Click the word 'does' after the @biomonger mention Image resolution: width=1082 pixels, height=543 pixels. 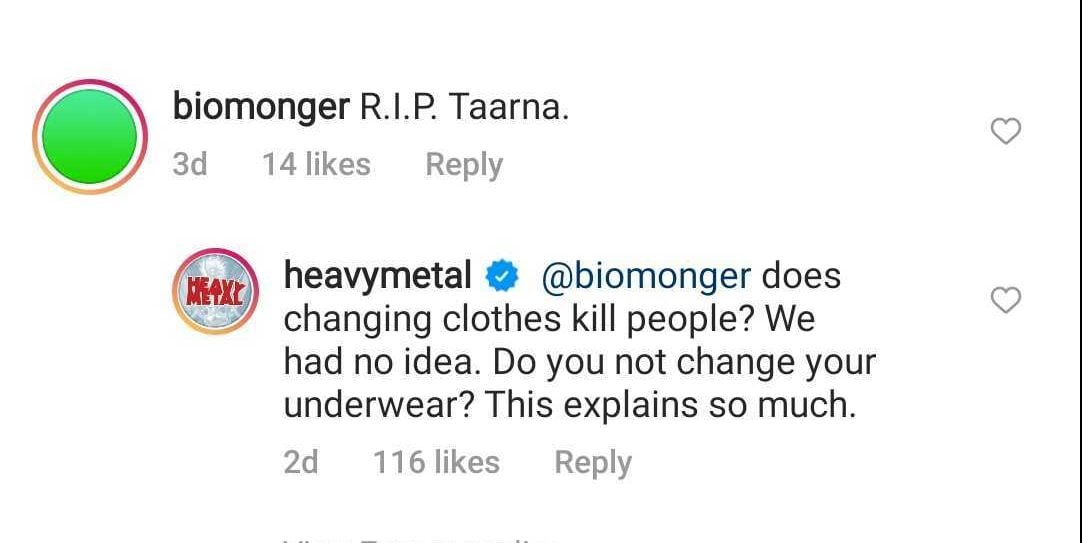[x=801, y=275]
